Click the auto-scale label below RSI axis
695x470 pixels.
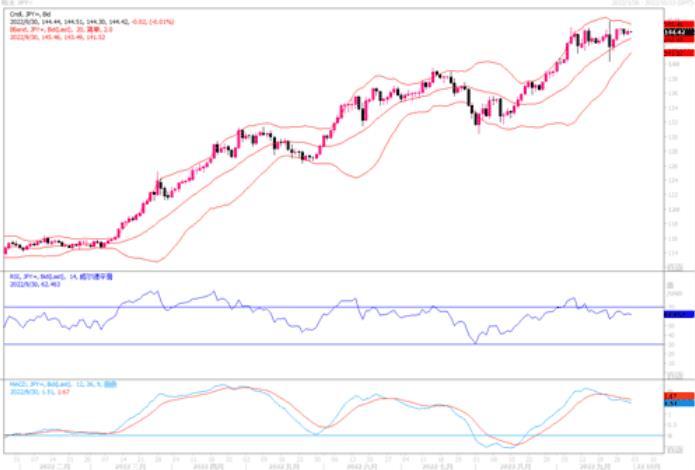pyautogui.click(x=675, y=375)
